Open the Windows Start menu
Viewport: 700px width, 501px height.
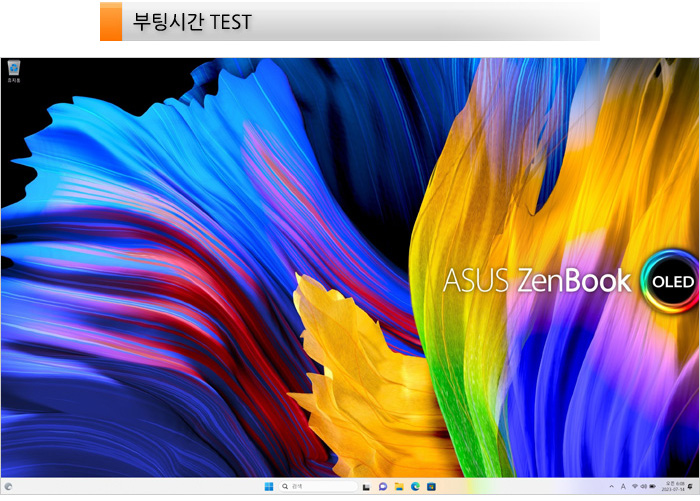point(269,487)
